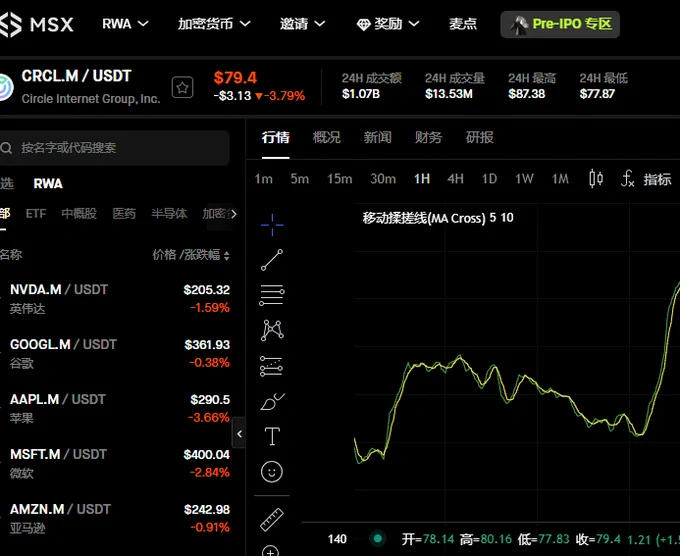Select the trend line drawing tool
This screenshot has width=680, height=556.
[x=272, y=260]
